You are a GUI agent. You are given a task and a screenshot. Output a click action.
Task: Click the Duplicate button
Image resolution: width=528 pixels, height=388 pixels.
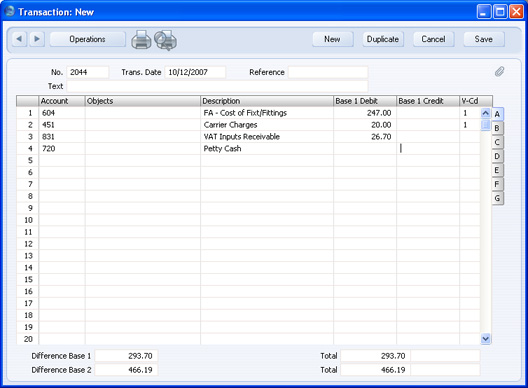pos(383,39)
